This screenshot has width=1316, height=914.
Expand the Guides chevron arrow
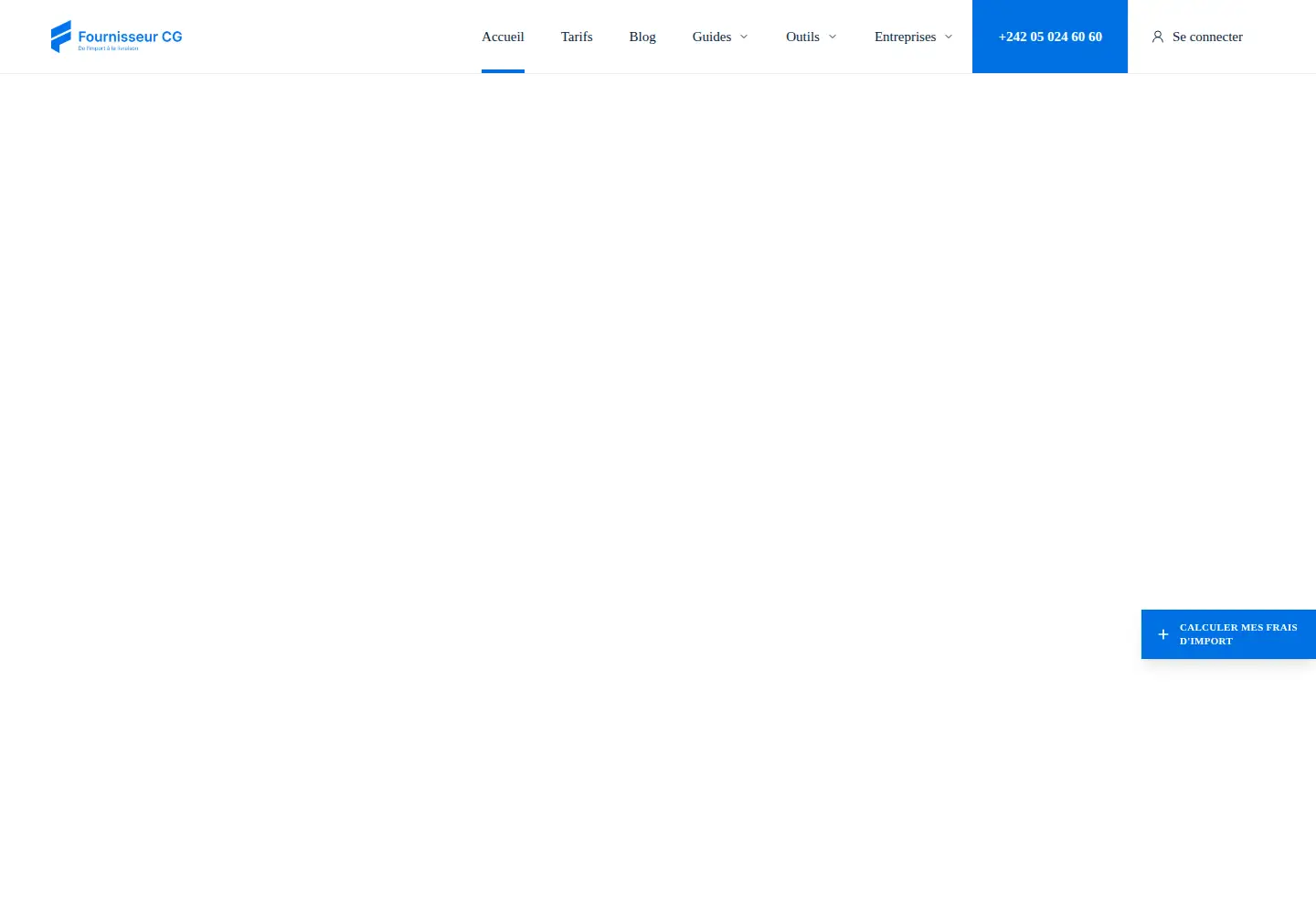click(744, 37)
